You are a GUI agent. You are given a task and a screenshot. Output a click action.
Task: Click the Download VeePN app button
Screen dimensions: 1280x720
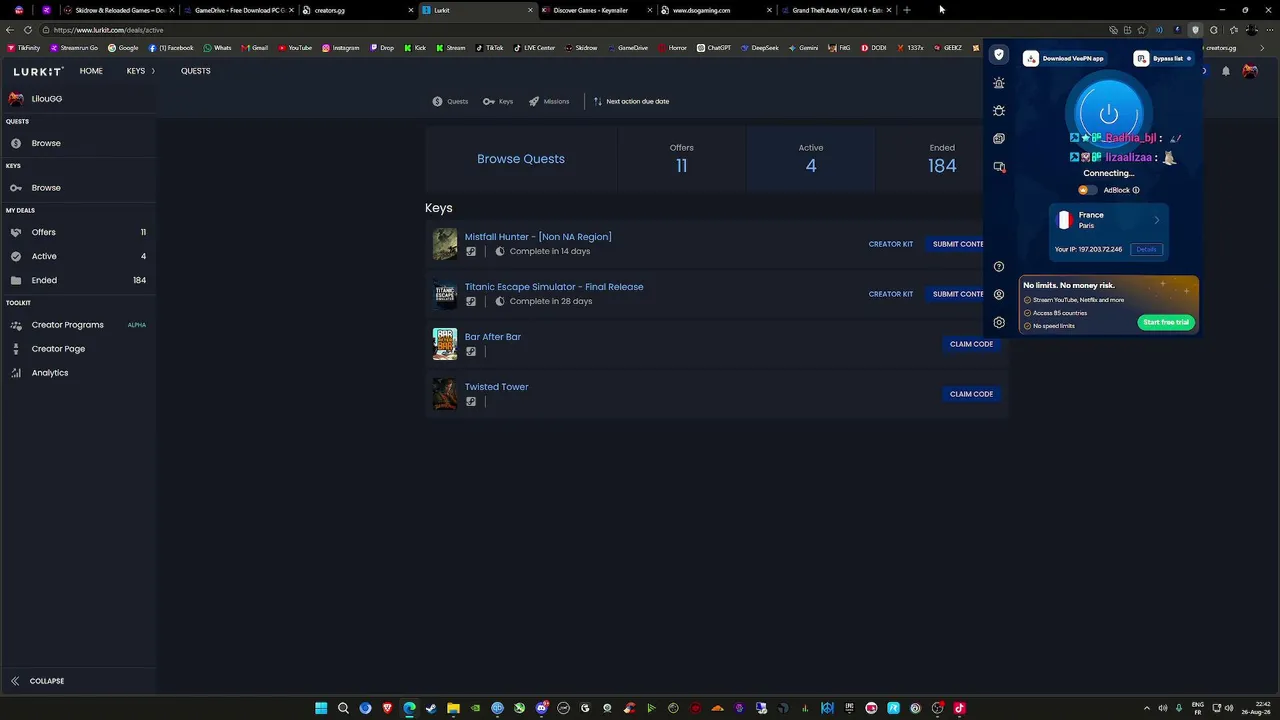click(1066, 59)
